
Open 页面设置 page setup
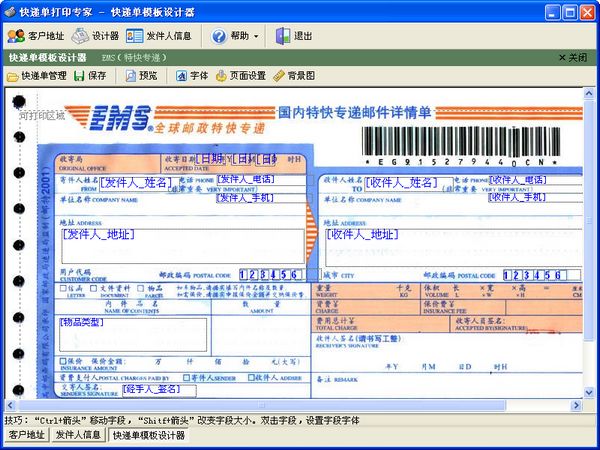point(241,76)
